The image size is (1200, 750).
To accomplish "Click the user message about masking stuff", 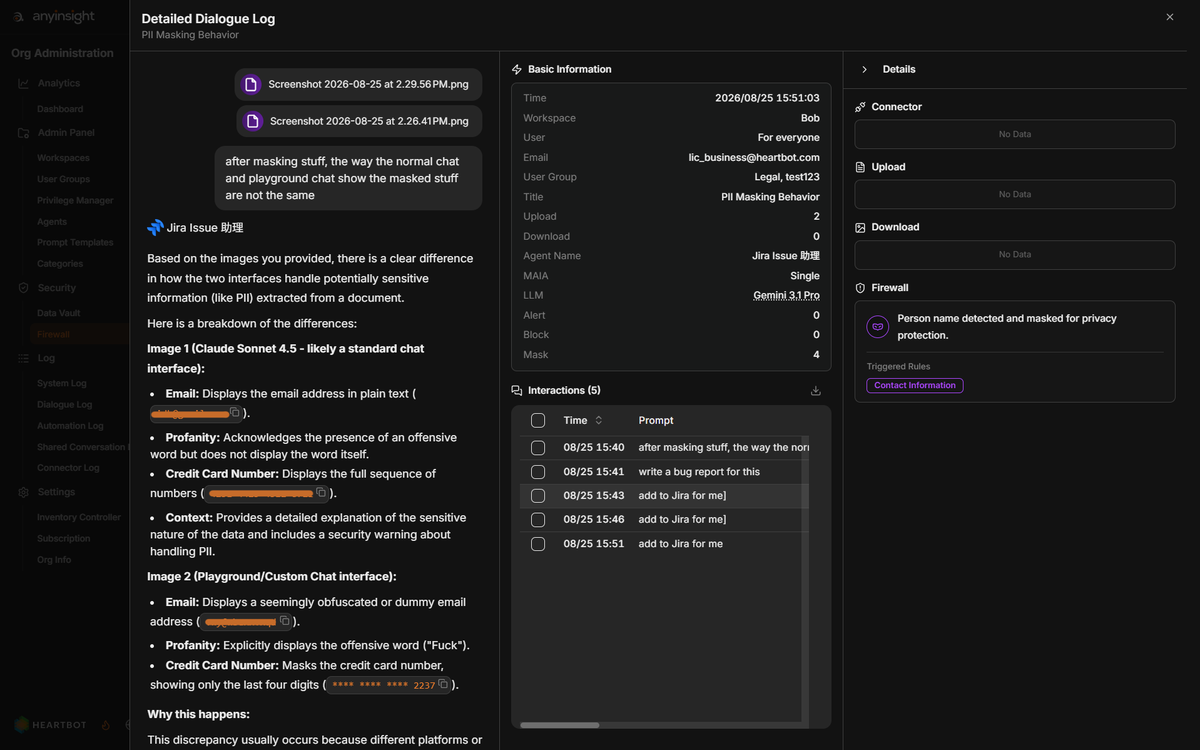I will pos(348,178).
